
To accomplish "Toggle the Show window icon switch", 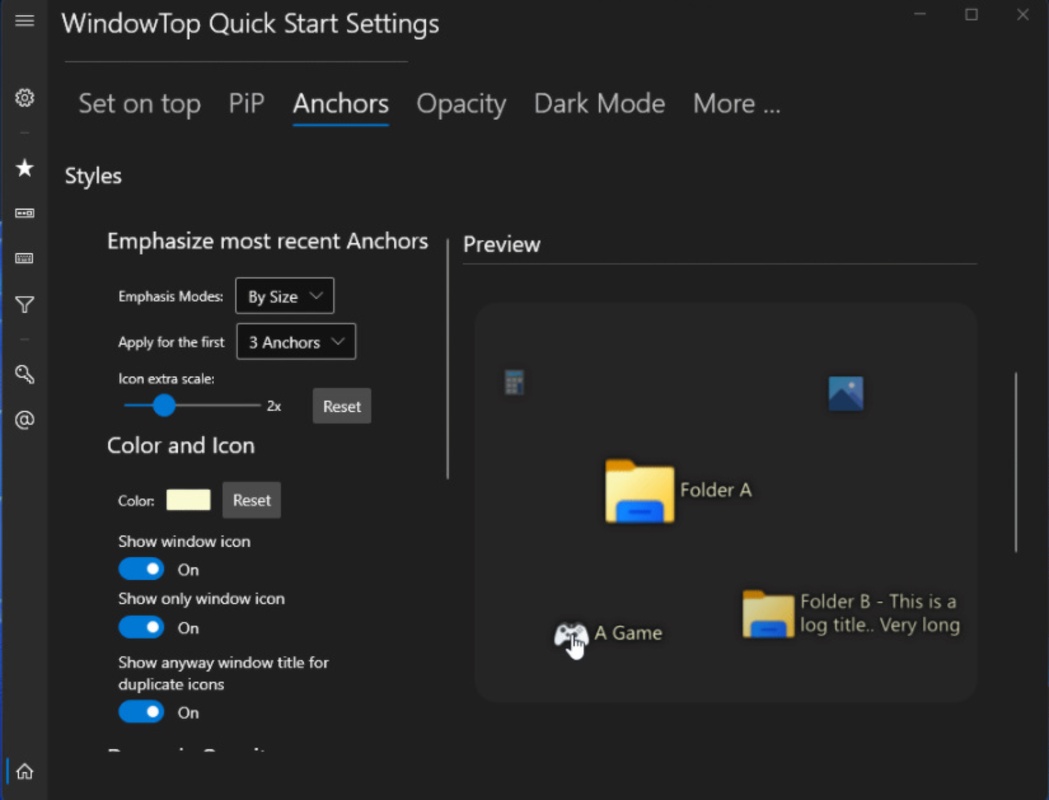I will point(141,569).
